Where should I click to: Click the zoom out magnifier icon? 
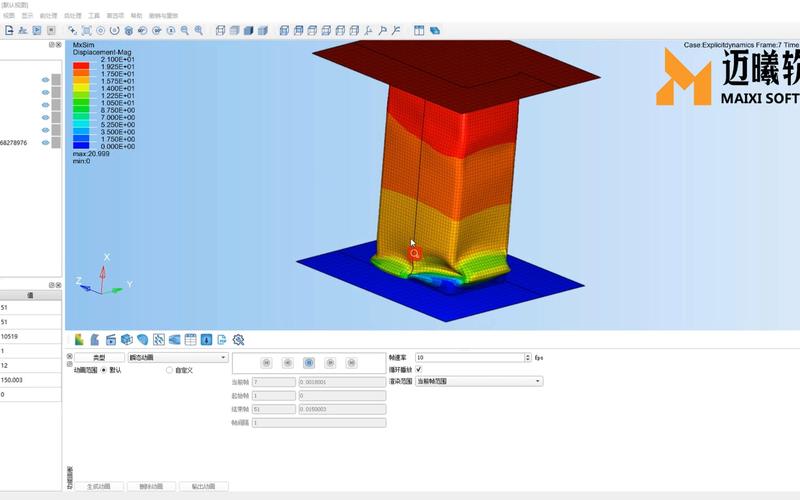pos(185,31)
